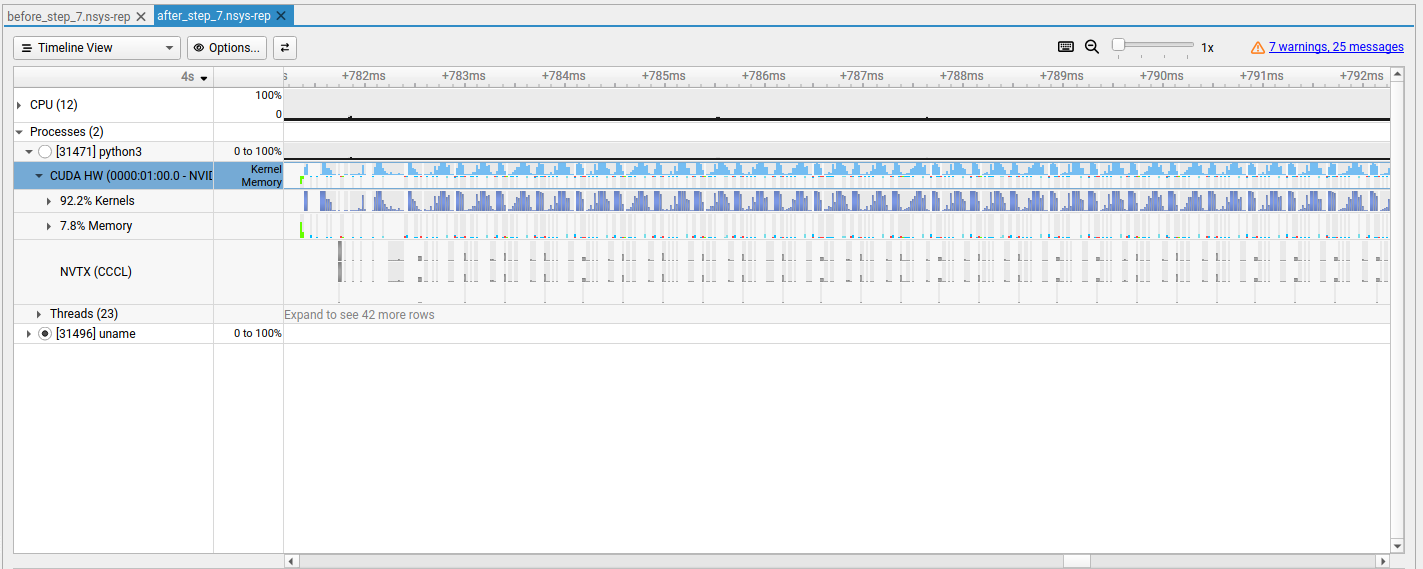Viewport: 1423px width, 569px height.
Task: Switch to the before_step_7.nsys-rep tab
Action: (x=69, y=16)
